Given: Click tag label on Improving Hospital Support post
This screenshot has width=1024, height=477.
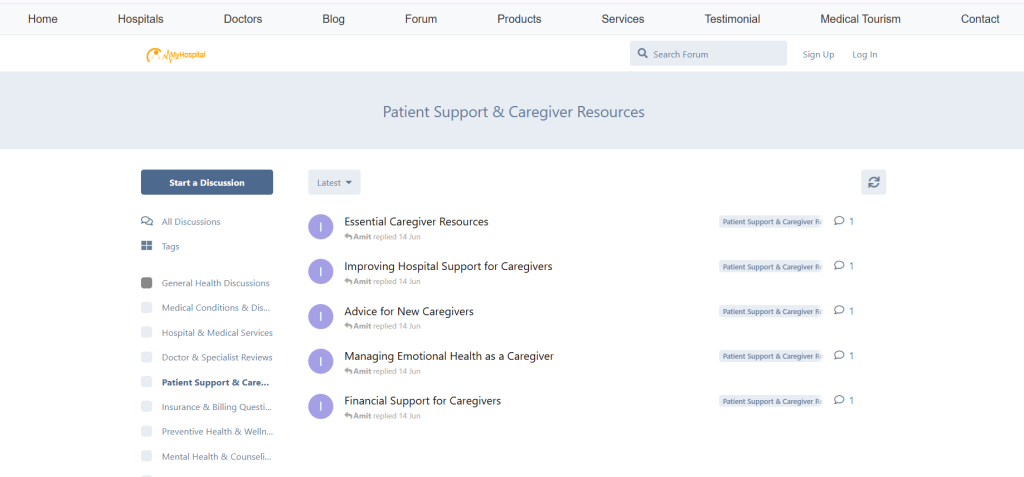Looking at the screenshot, I should tap(770, 267).
